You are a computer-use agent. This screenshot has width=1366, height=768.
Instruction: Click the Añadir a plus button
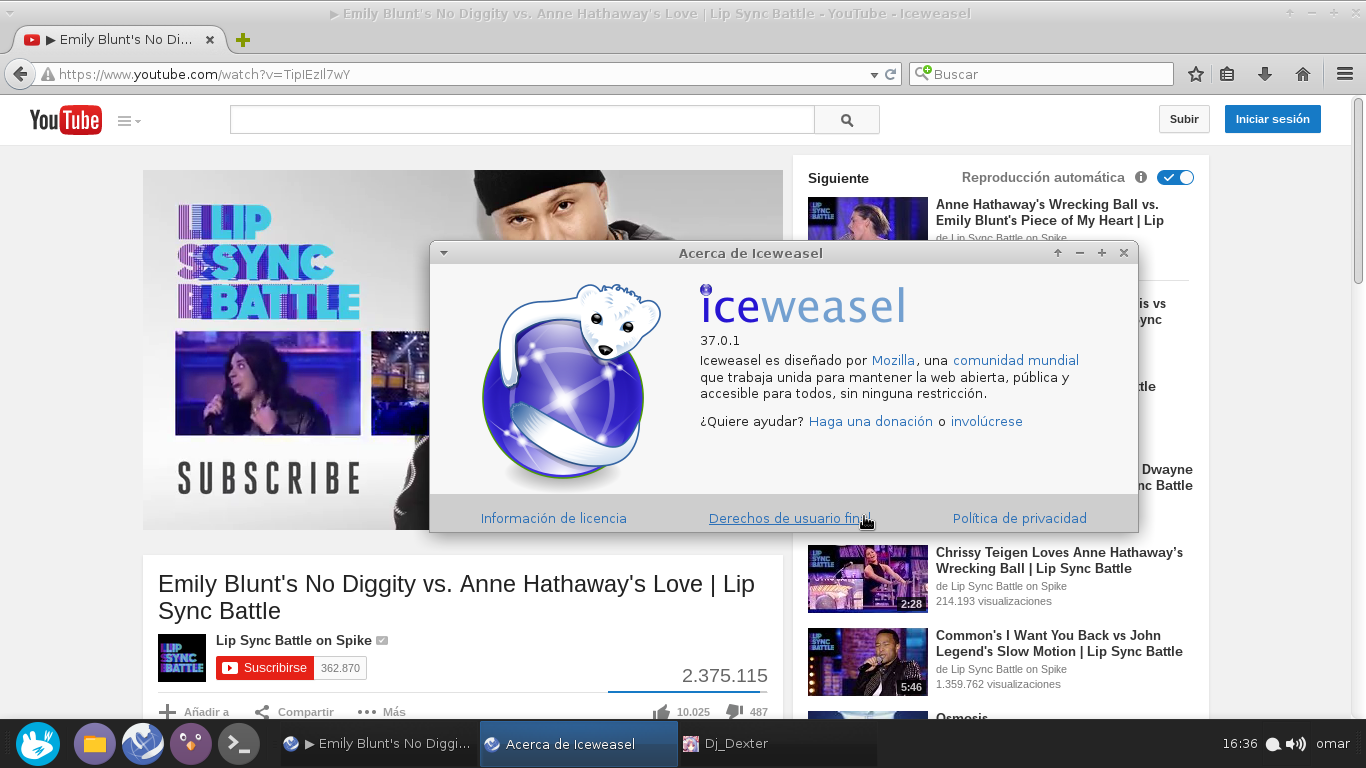(194, 712)
